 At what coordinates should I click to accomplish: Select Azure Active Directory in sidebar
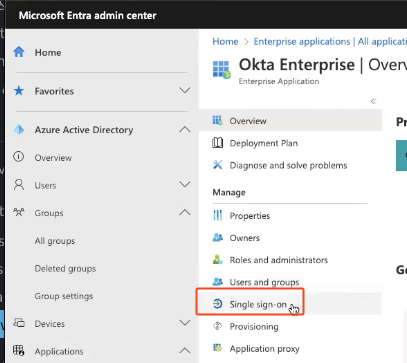(x=84, y=130)
